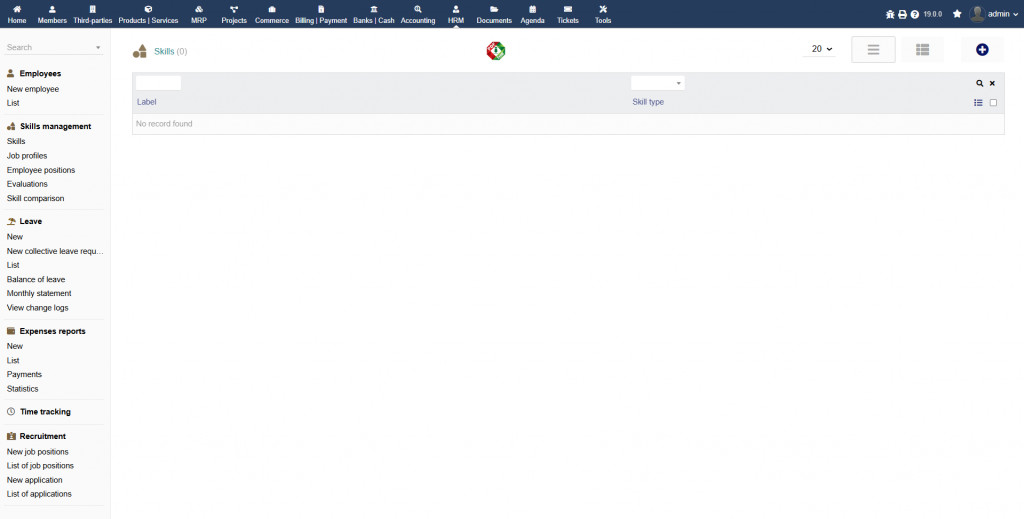Screen dimensions: 1024x519
Task: Open Job profiles link
Action: pyautogui.click(x=27, y=155)
